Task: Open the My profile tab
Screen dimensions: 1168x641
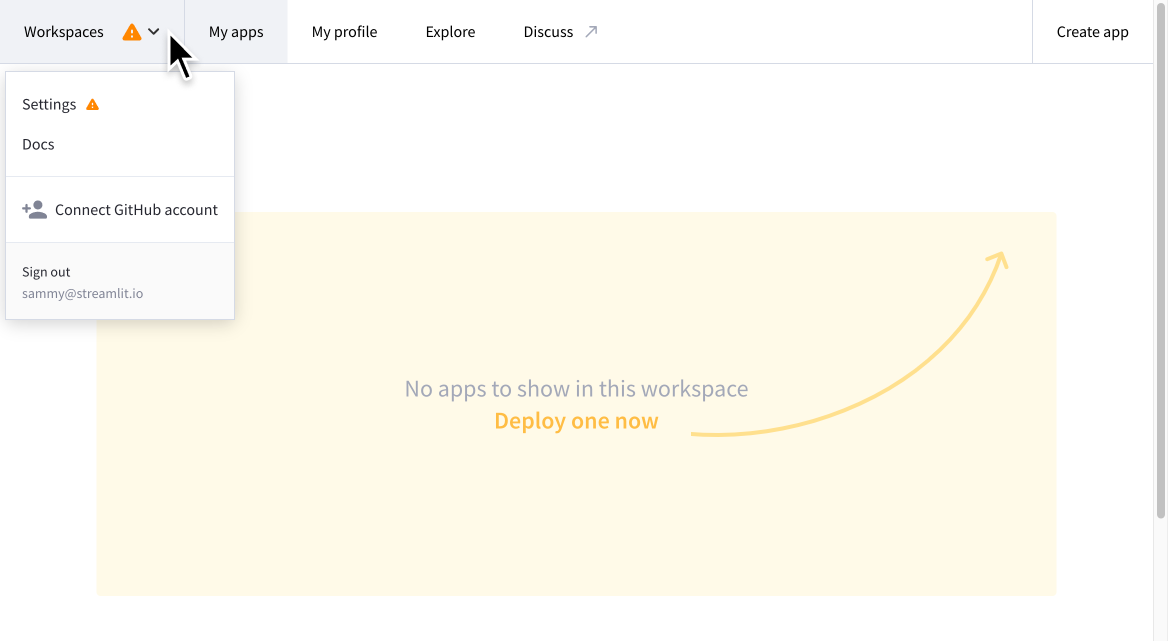Action: point(344,31)
